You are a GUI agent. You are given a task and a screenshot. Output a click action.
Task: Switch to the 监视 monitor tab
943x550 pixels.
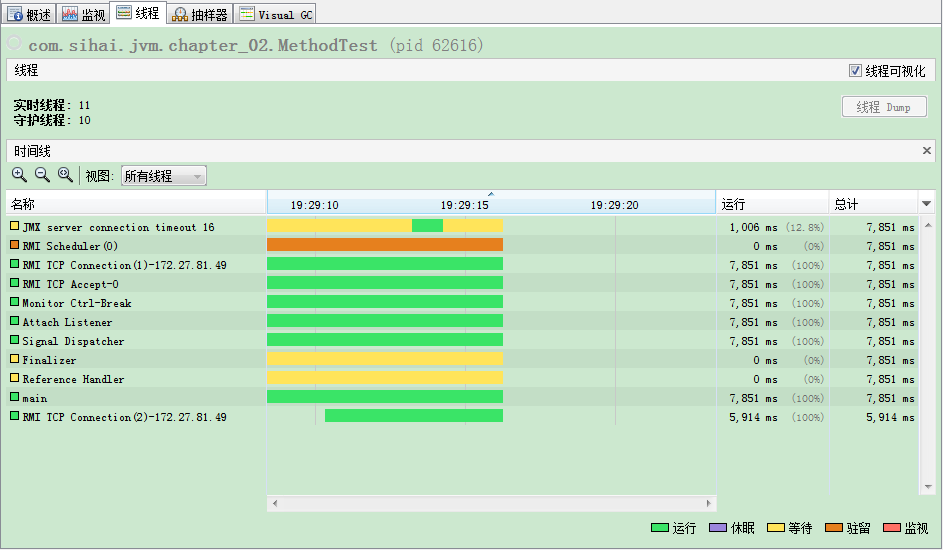[84, 14]
